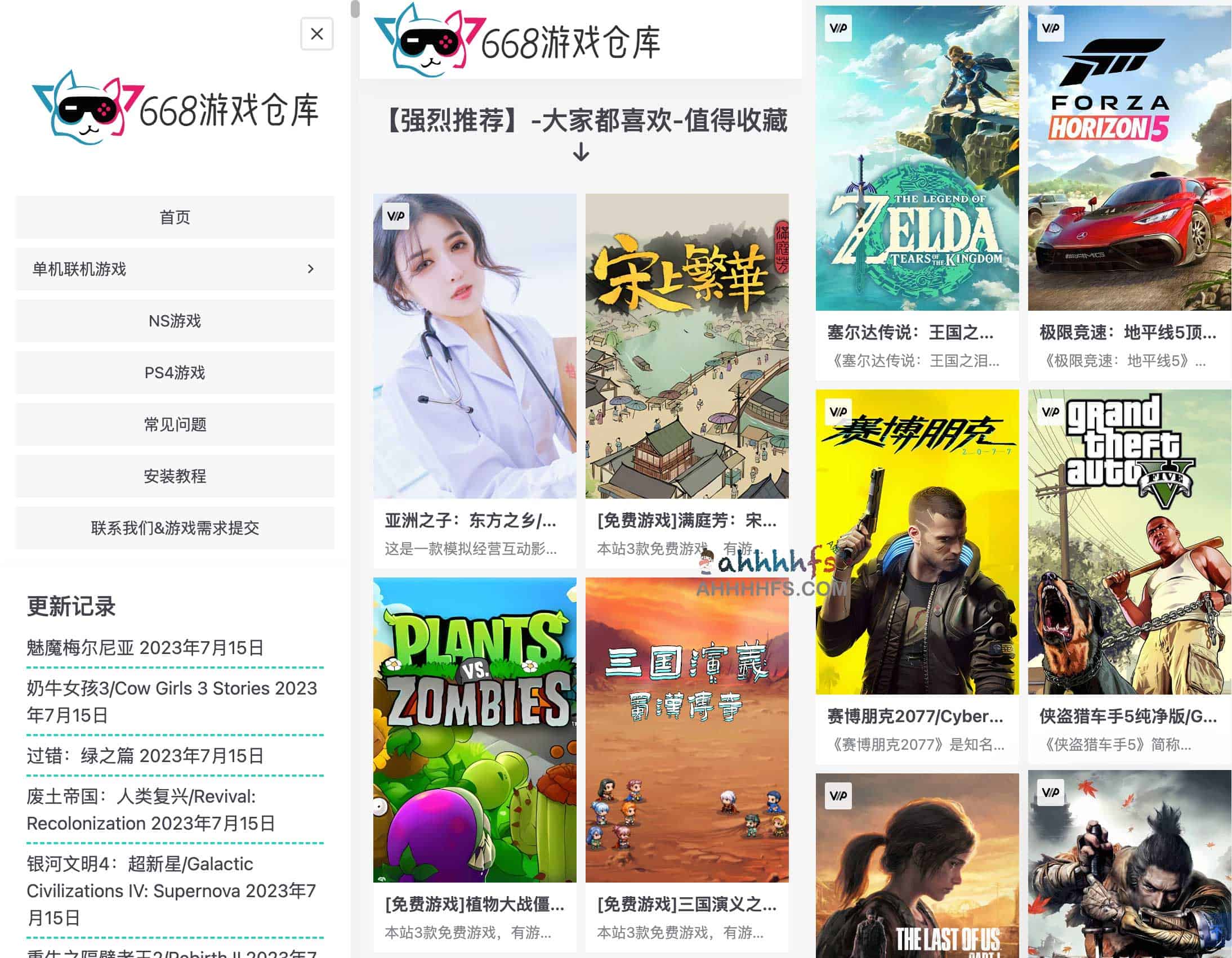Click VIP badge on The Last of Us cover
Screen dimensions: 1232x958
tap(838, 795)
